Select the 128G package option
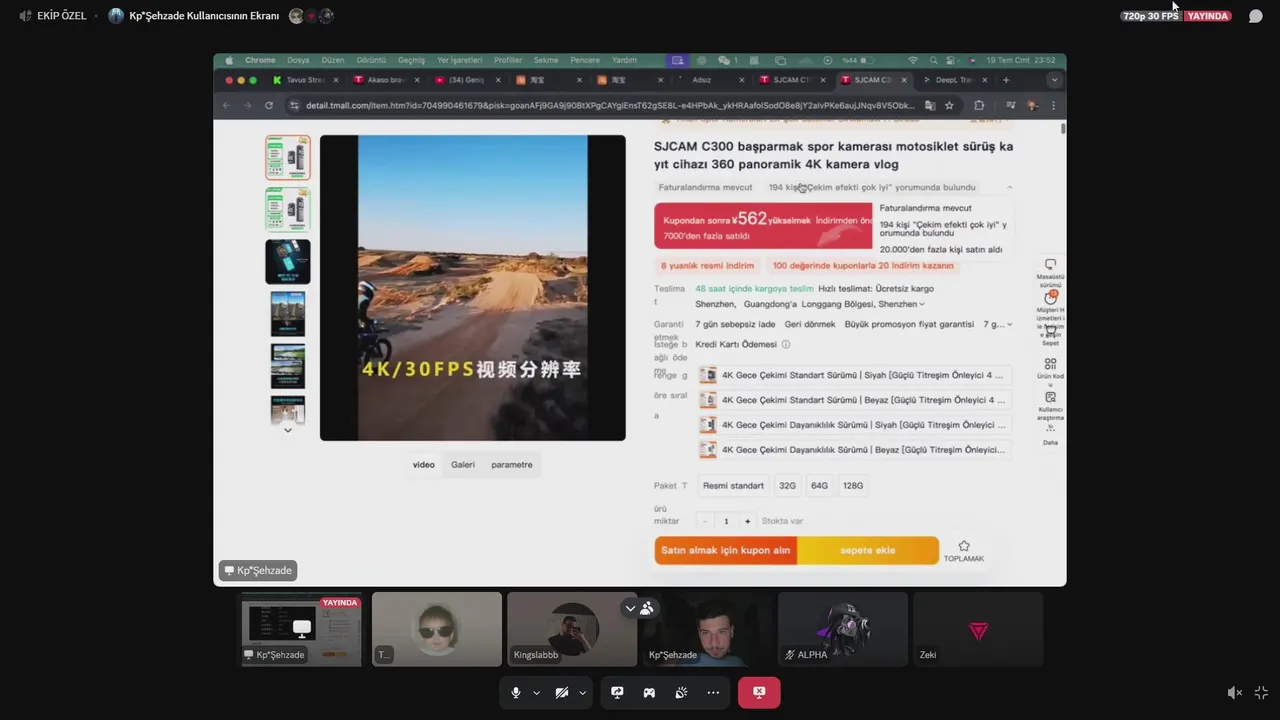The width and height of the screenshot is (1280, 720). pos(853,486)
